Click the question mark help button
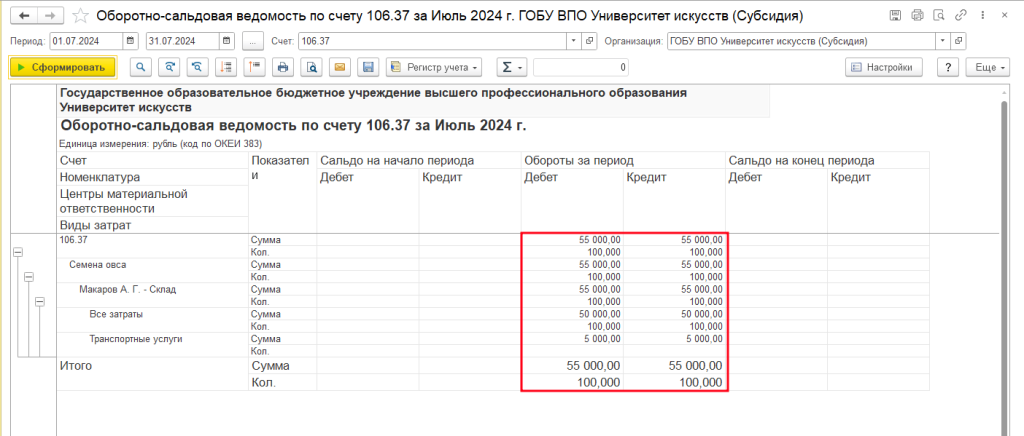The image size is (1024, 436). 948,67
